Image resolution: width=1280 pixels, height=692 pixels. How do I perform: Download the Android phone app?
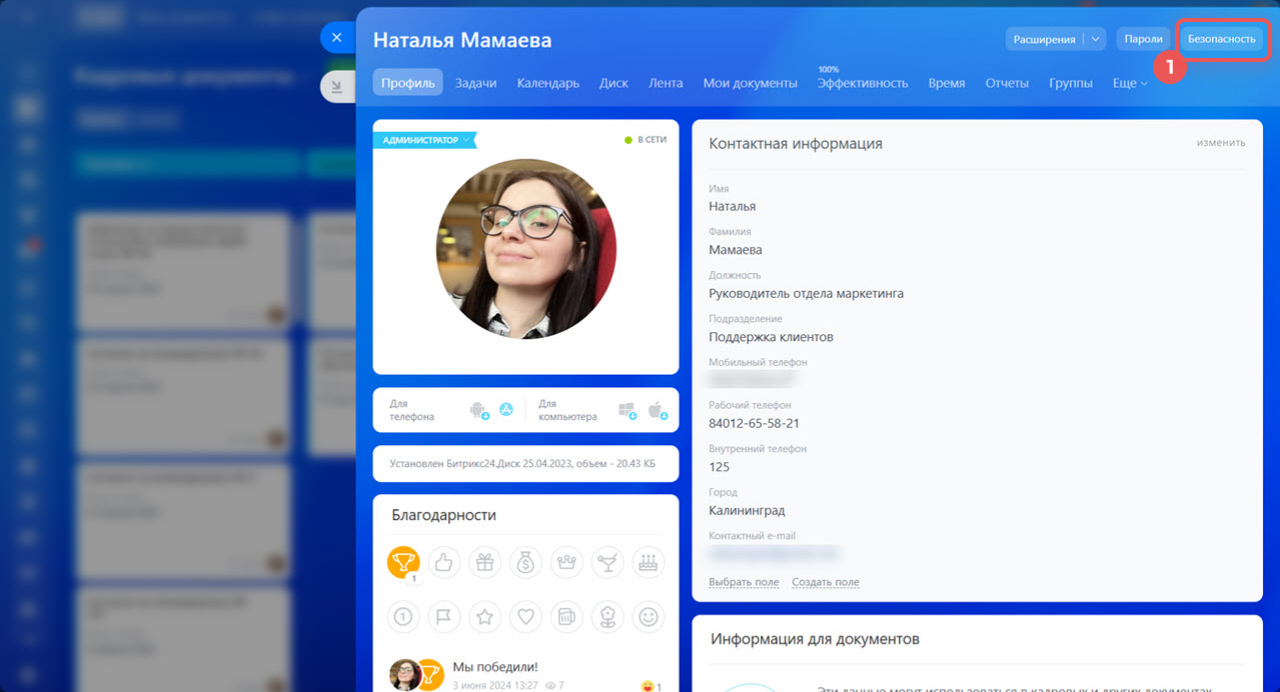click(x=479, y=410)
